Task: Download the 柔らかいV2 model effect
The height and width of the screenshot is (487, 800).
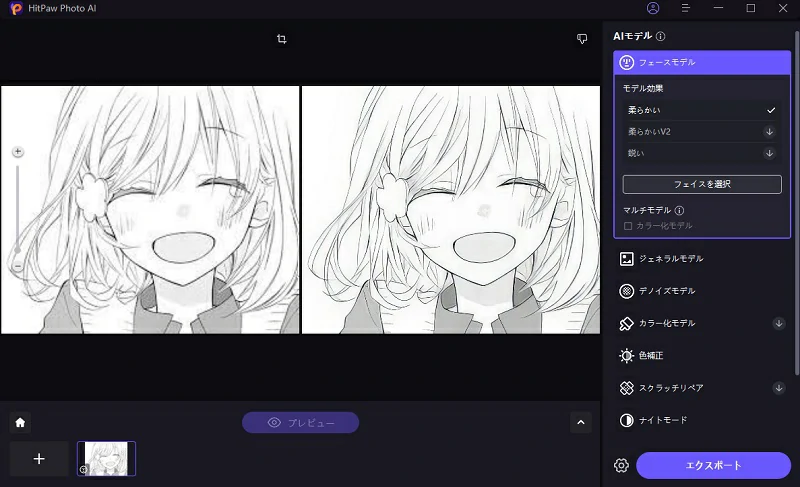Action: coord(769,132)
